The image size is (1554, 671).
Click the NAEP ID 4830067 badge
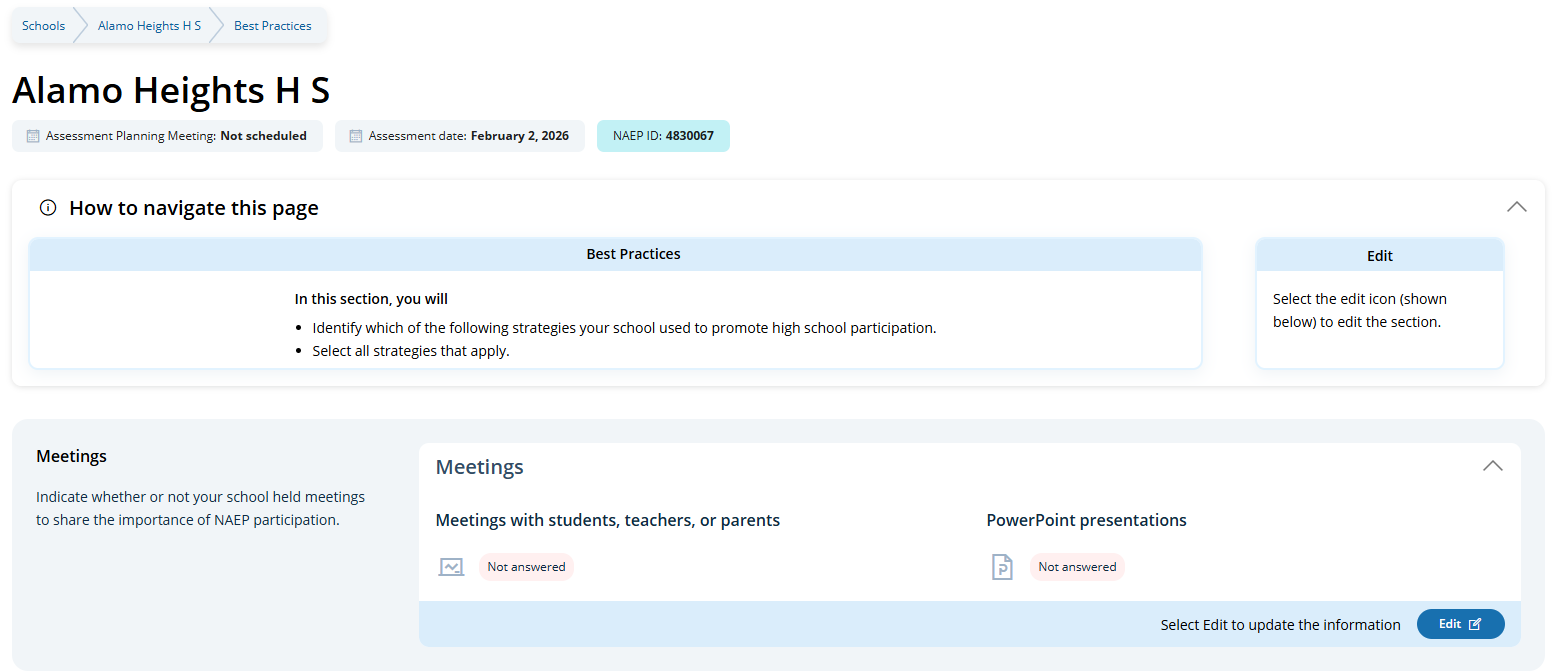pos(663,136)
